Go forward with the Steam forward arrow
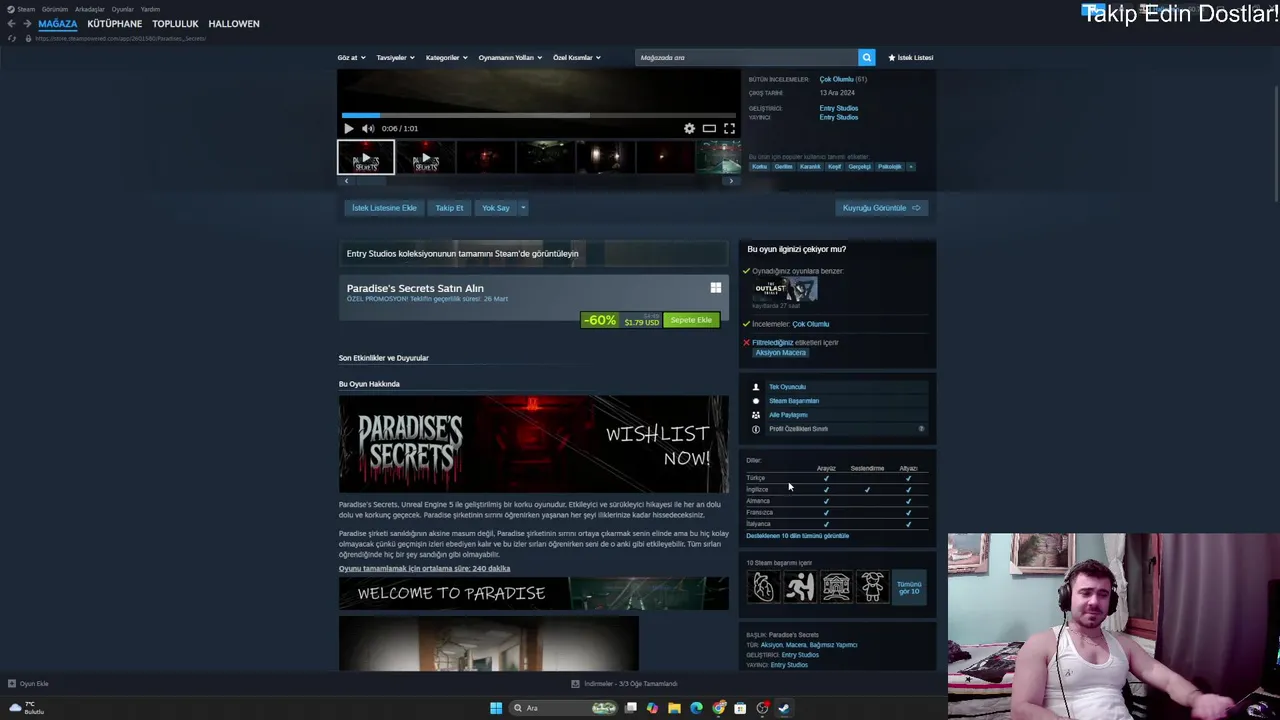The height and width of the screenshot is (720, 1280). pos(27,23)
